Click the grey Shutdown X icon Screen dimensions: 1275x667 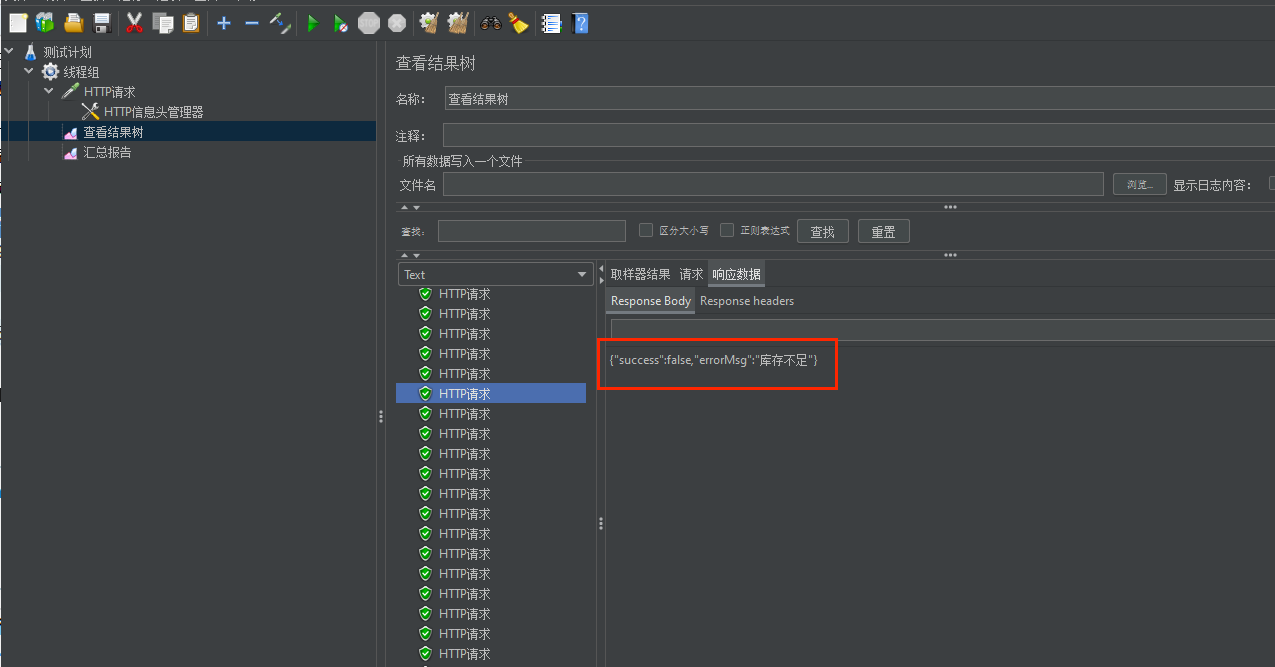[397, 22]
